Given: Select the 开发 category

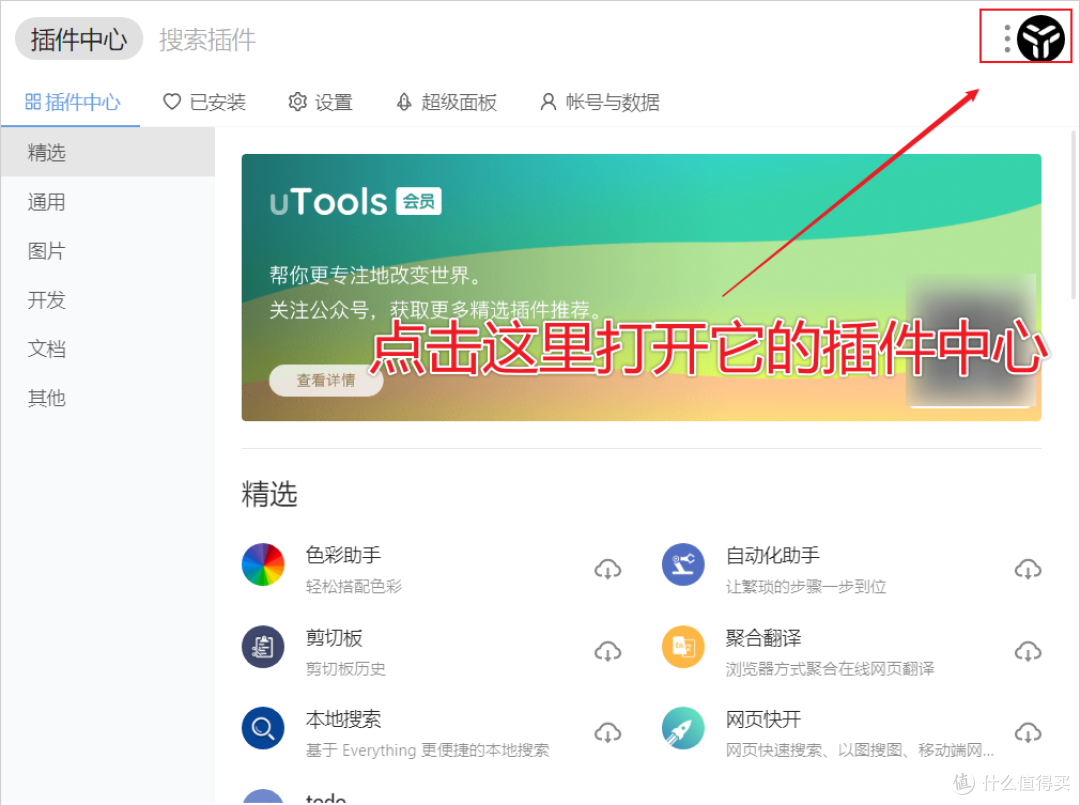Looking at the screenshot, I should 107,300.
